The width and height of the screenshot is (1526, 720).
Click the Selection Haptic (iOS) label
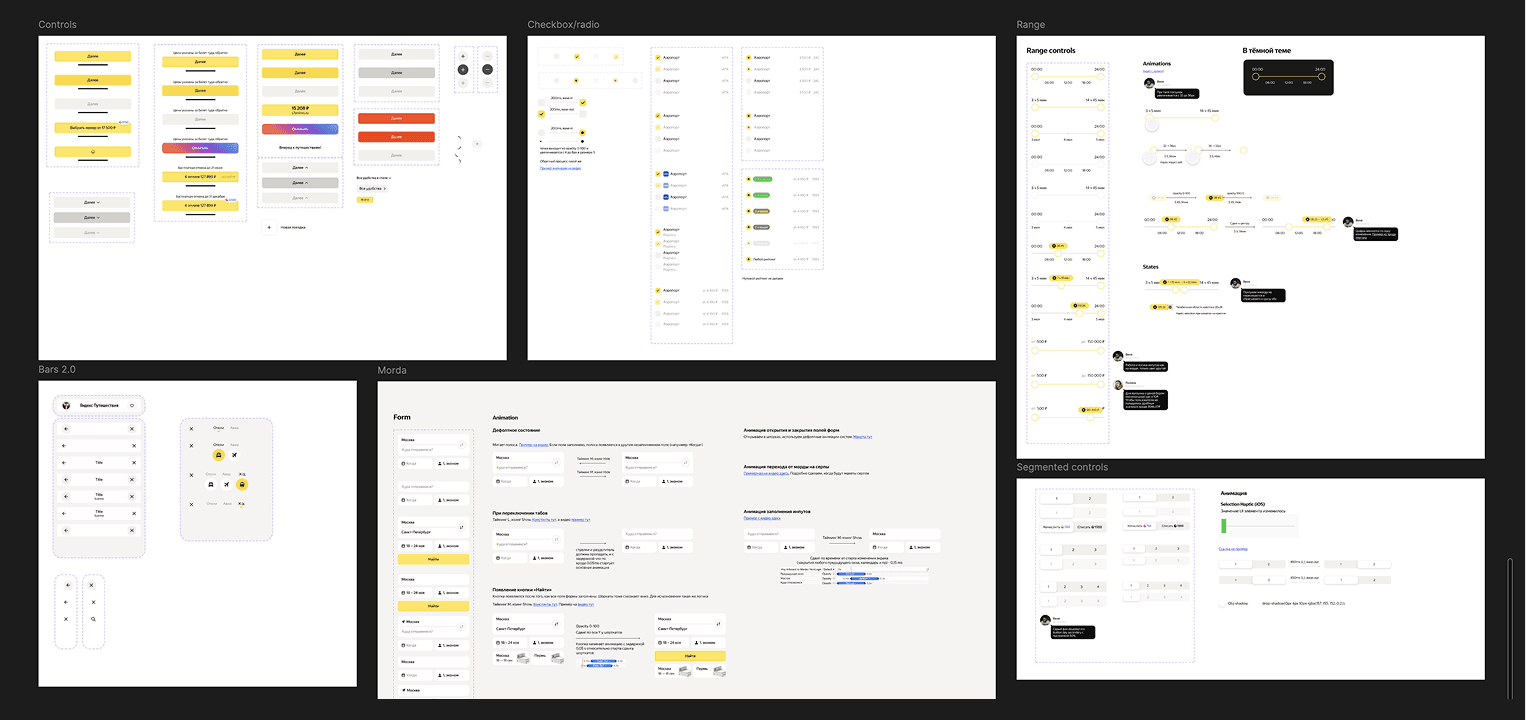coord(1245,505)
